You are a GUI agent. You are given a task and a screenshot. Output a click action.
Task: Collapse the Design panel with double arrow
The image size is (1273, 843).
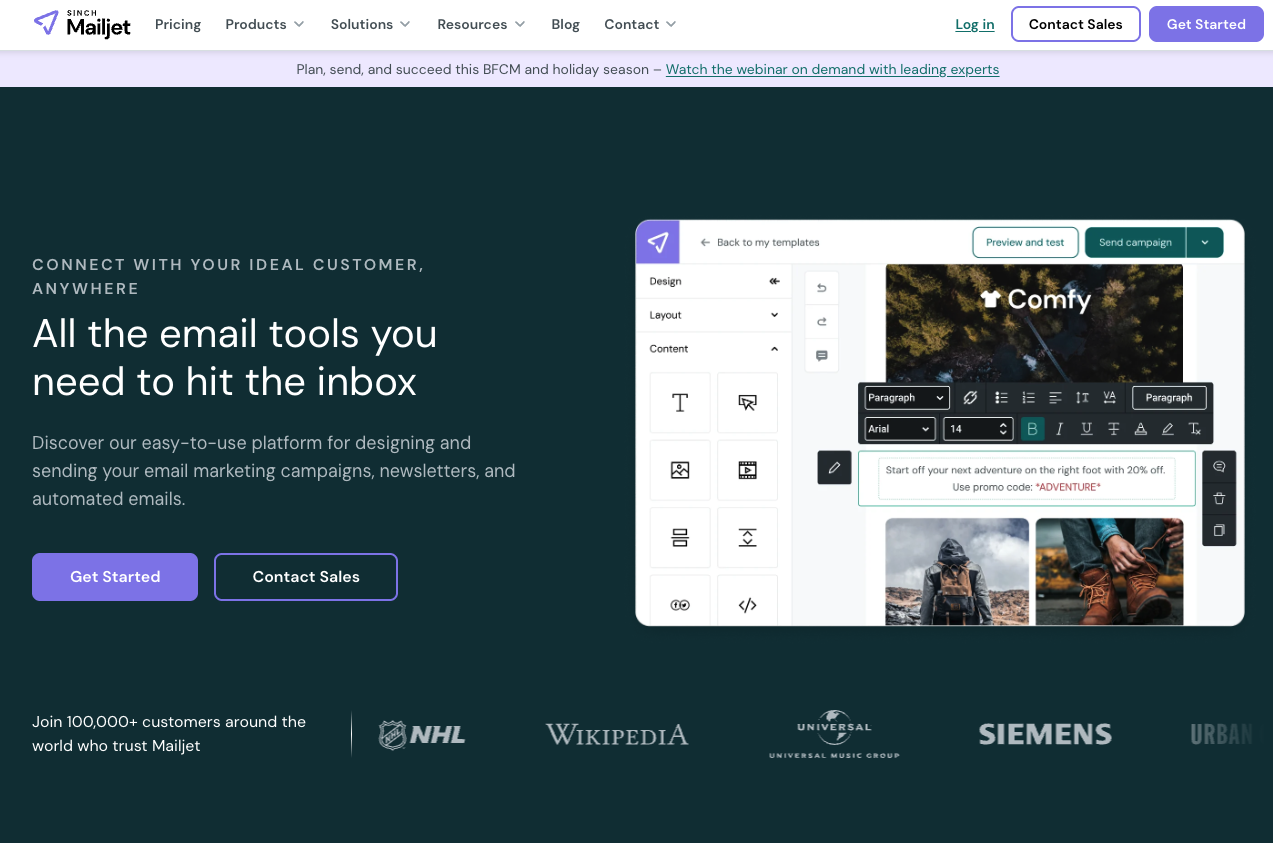pos(774,281)
